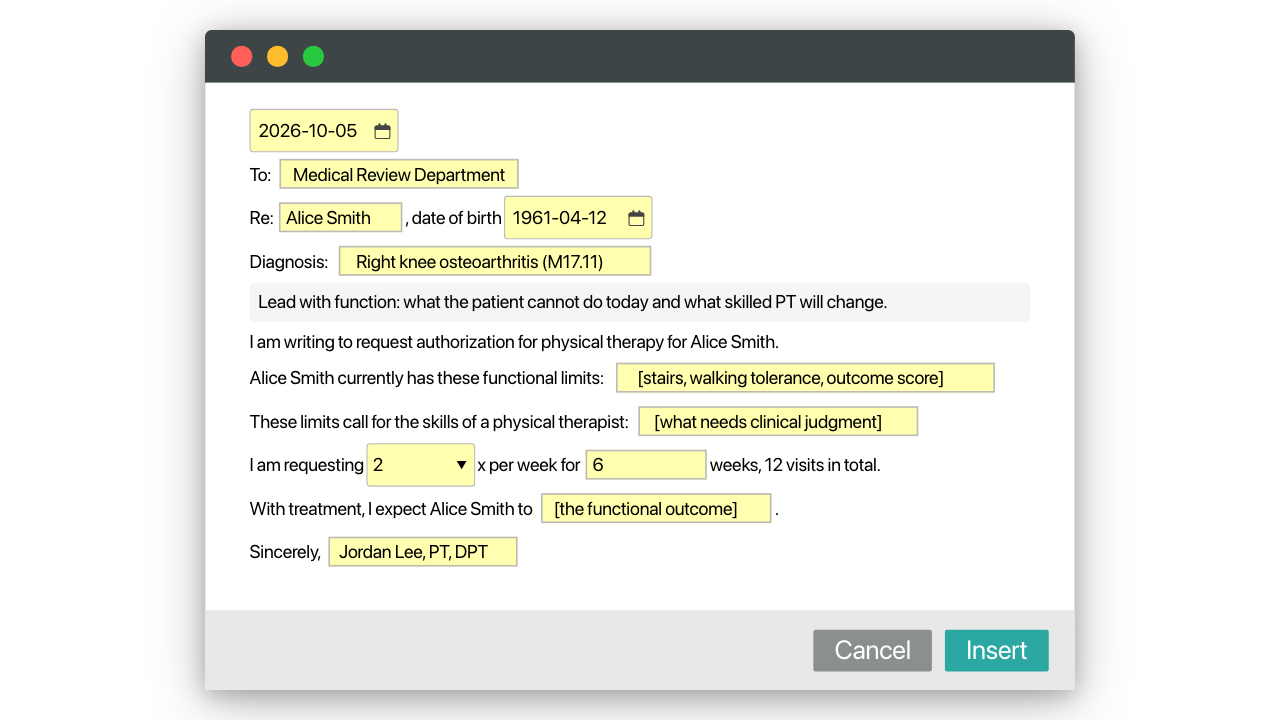1280x720 pixels.
Task: Click the 'I am writing to request authorization' sentence
Action: point(514,342)
